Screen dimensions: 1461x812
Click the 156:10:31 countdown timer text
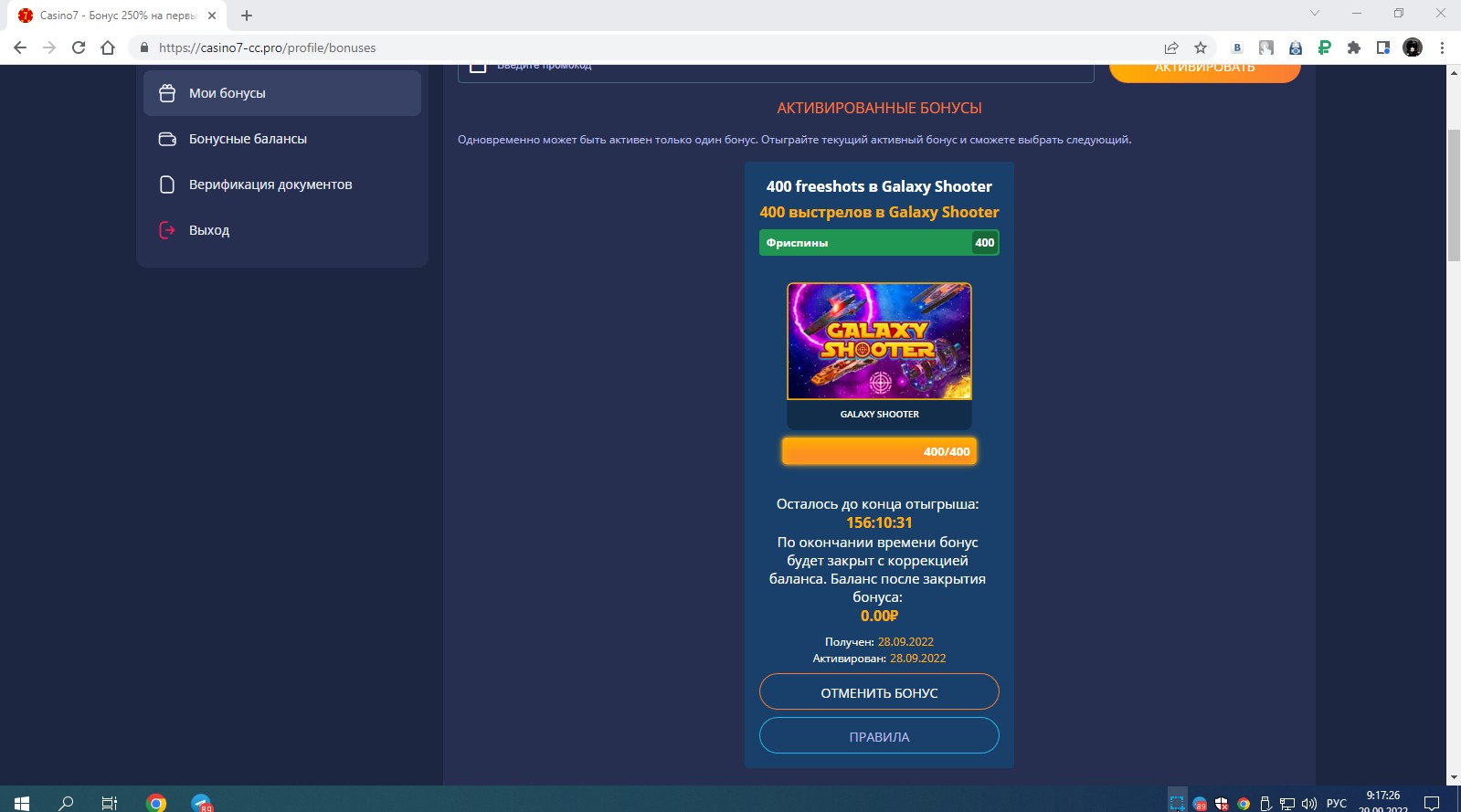coord(879,522)
